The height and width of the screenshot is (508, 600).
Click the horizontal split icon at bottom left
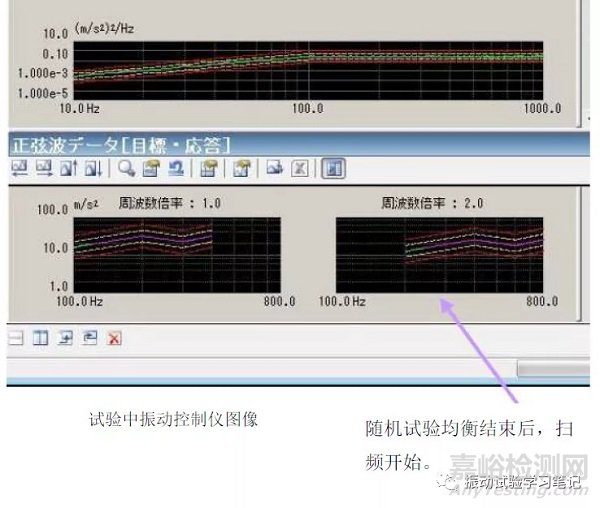coord(16,338)
